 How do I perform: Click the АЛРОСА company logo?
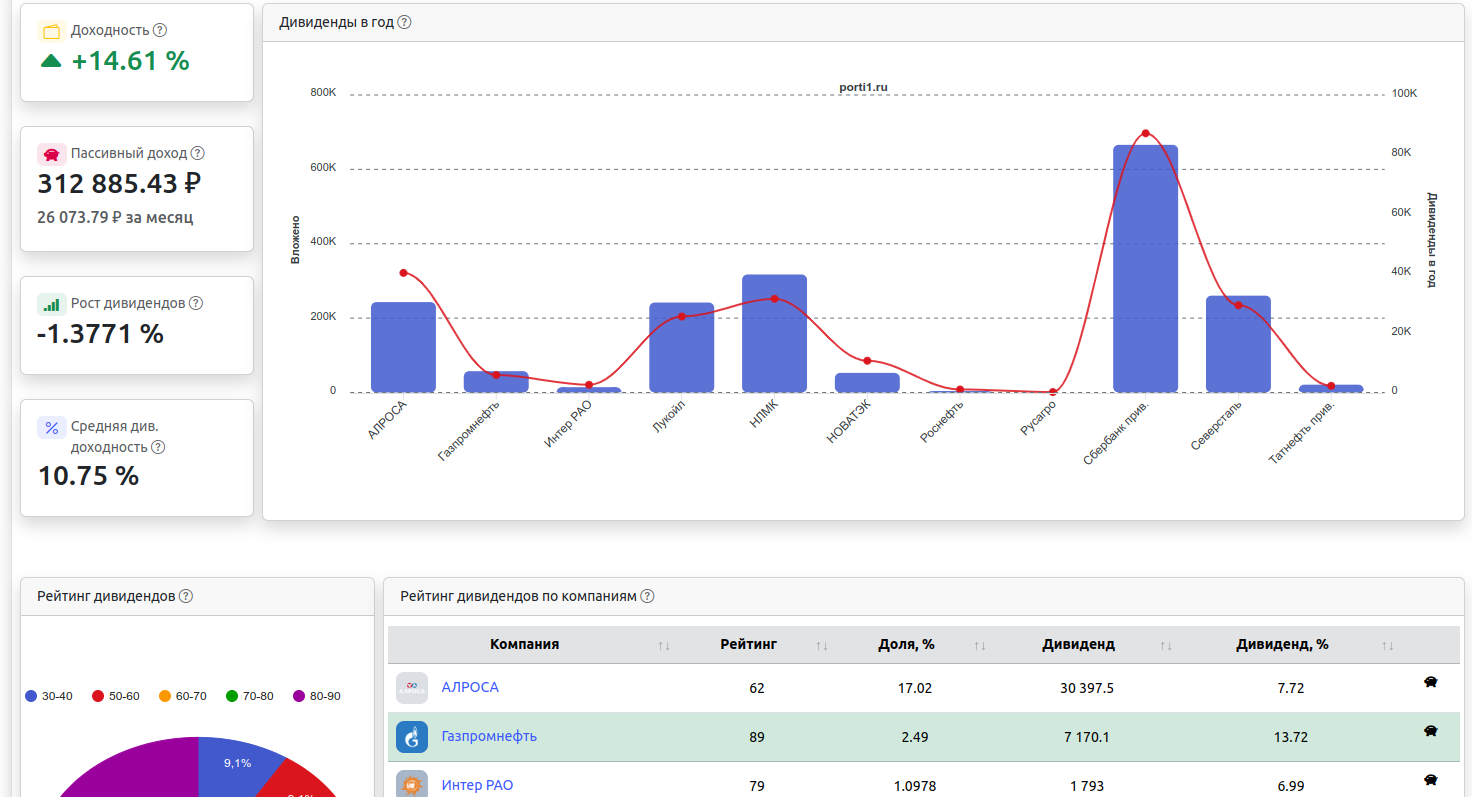click(x=412, y=688)
